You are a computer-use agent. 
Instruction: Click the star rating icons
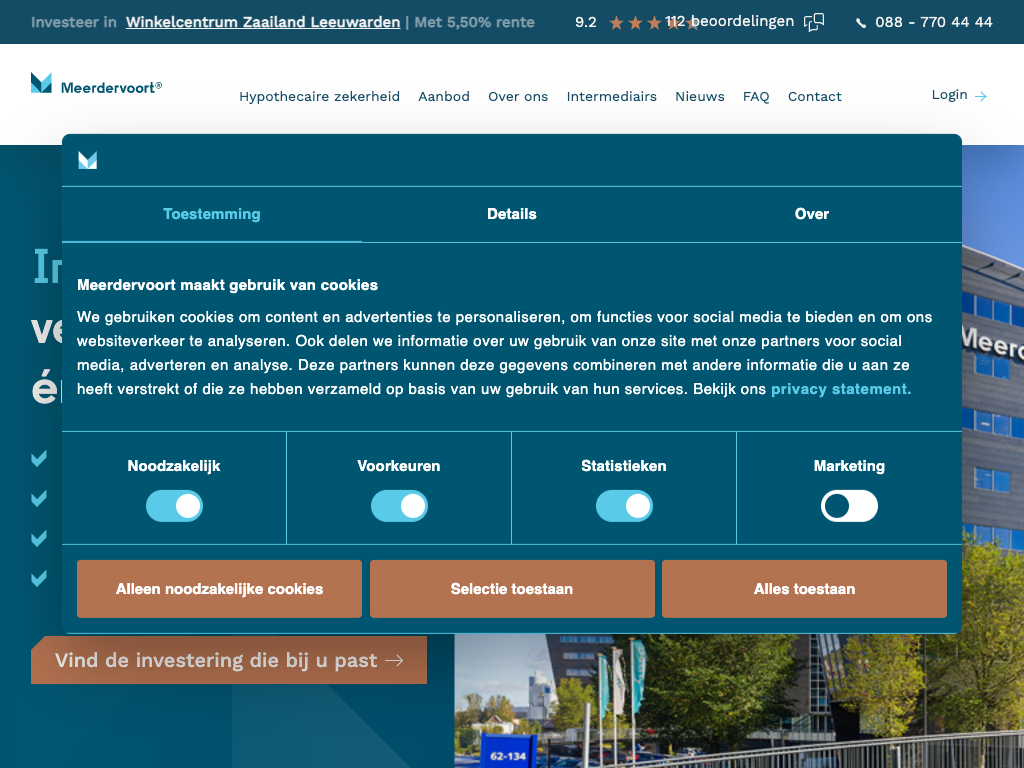[x=653, y=23]
